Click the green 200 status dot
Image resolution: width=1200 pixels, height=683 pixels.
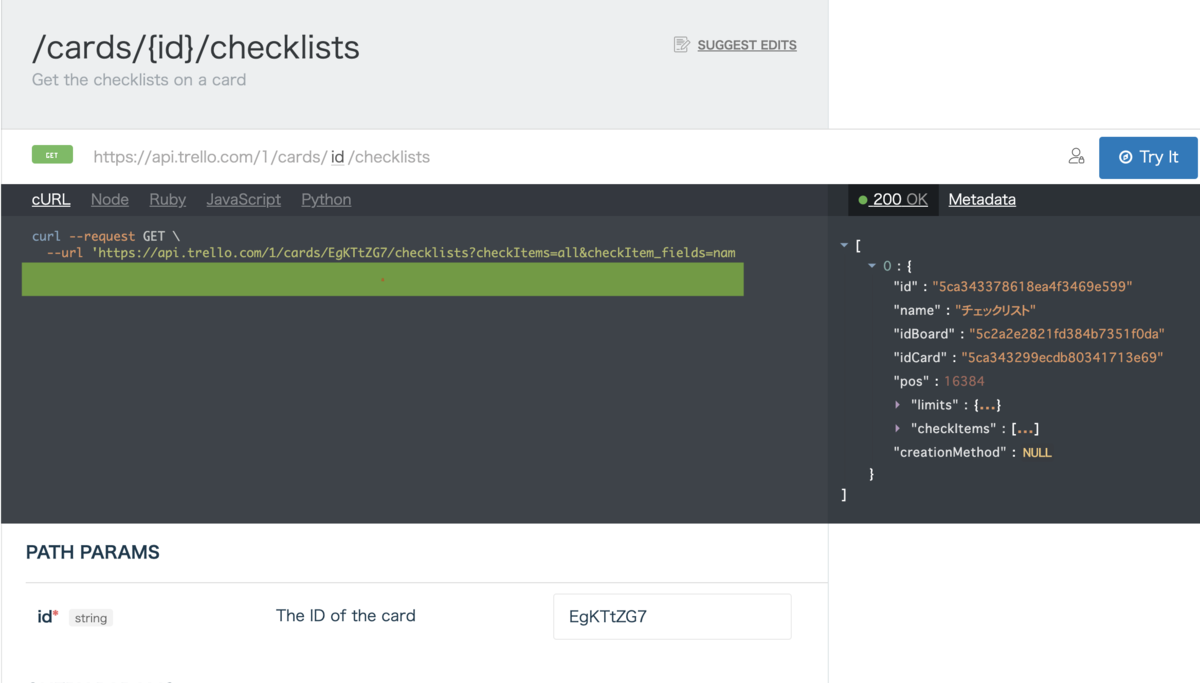(863, 200)
